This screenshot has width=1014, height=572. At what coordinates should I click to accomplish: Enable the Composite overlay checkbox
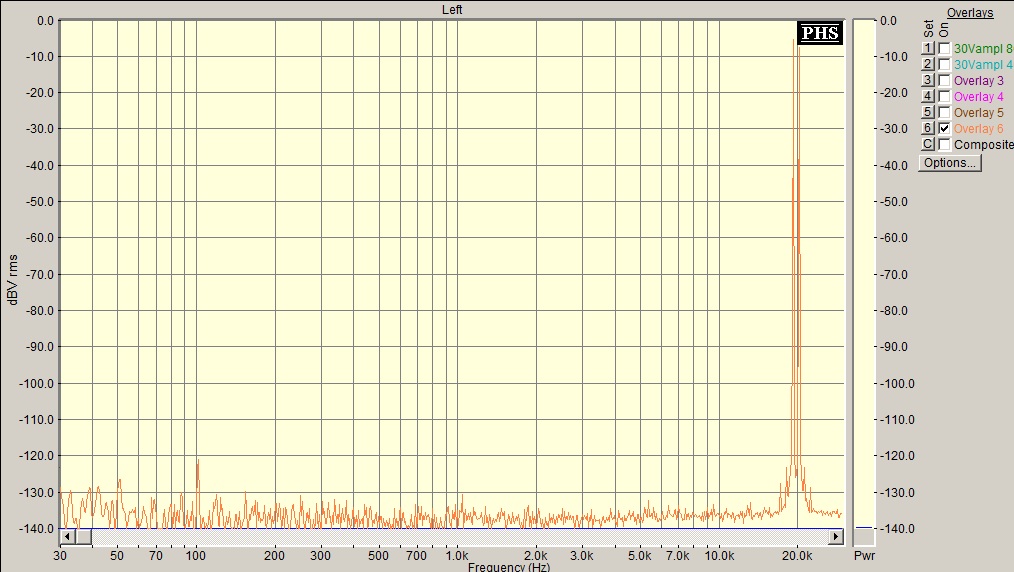944,144
